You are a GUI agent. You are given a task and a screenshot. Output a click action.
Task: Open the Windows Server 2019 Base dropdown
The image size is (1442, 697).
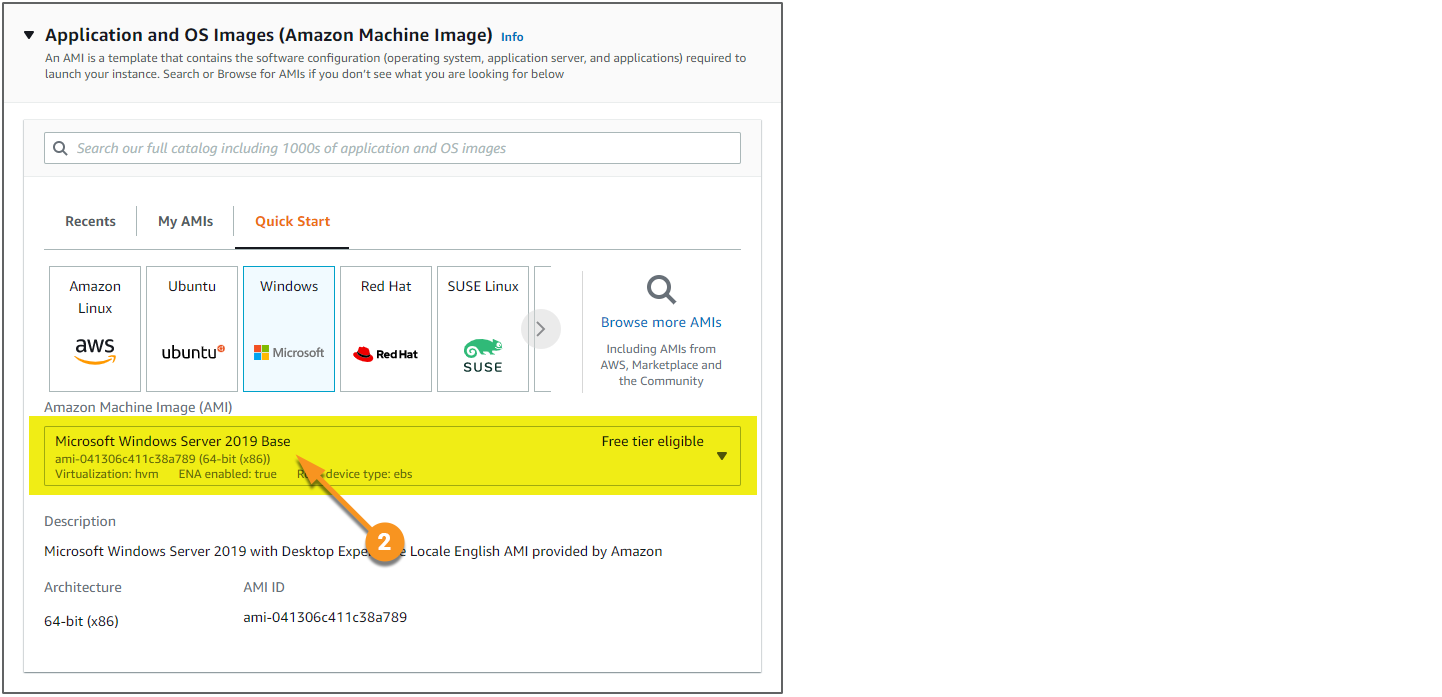[392, 456]
